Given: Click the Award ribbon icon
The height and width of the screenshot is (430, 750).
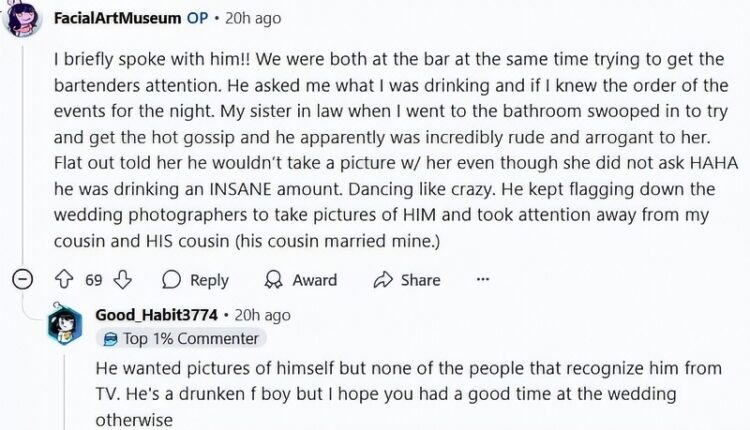Looking at the screenshot, I should click(x=274, y=280).
